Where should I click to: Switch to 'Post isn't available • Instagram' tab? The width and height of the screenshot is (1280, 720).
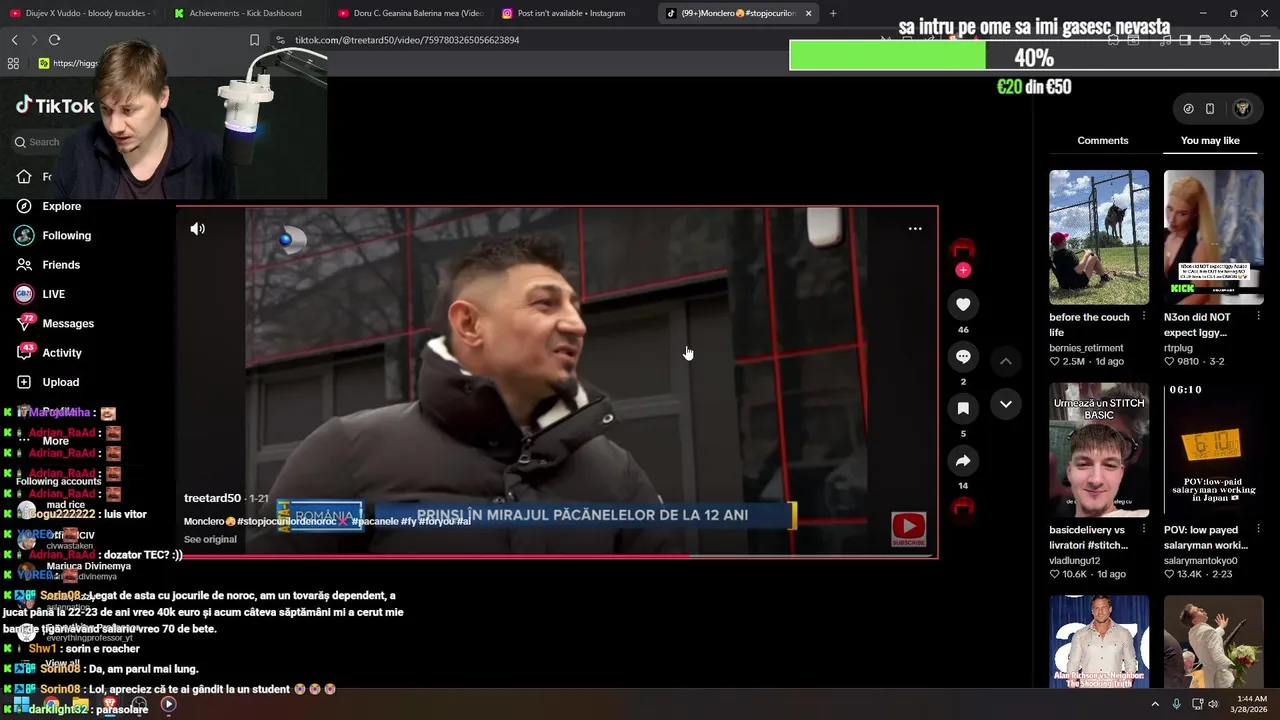(572, 13)
